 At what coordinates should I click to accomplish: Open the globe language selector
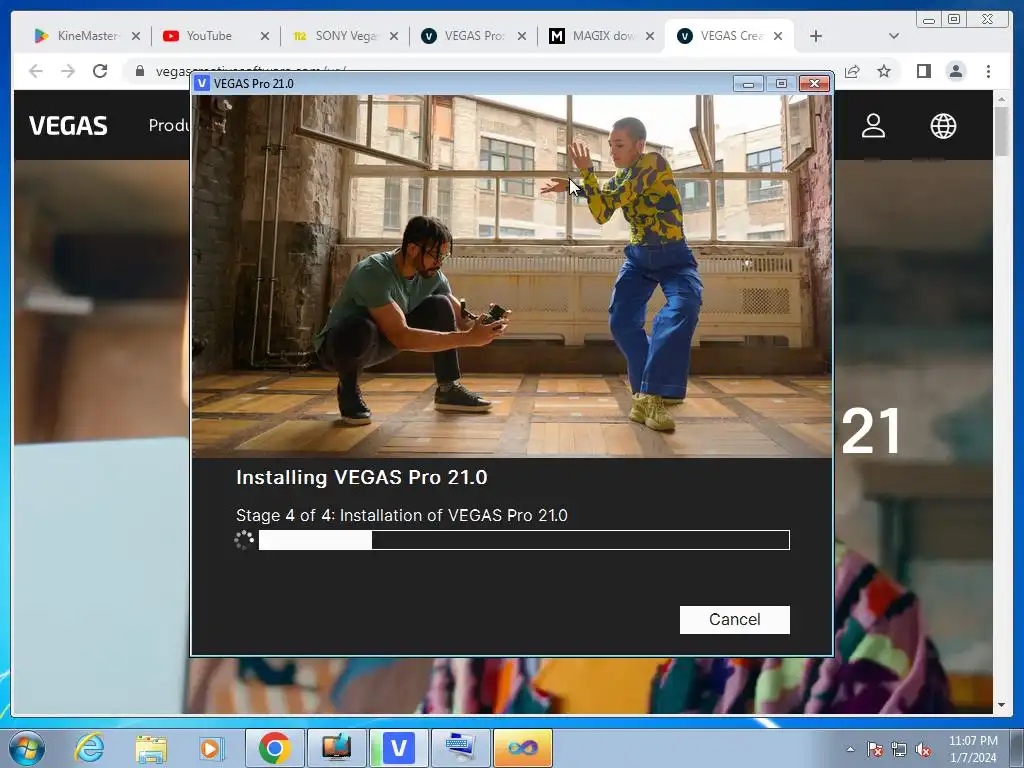(943, 126)
